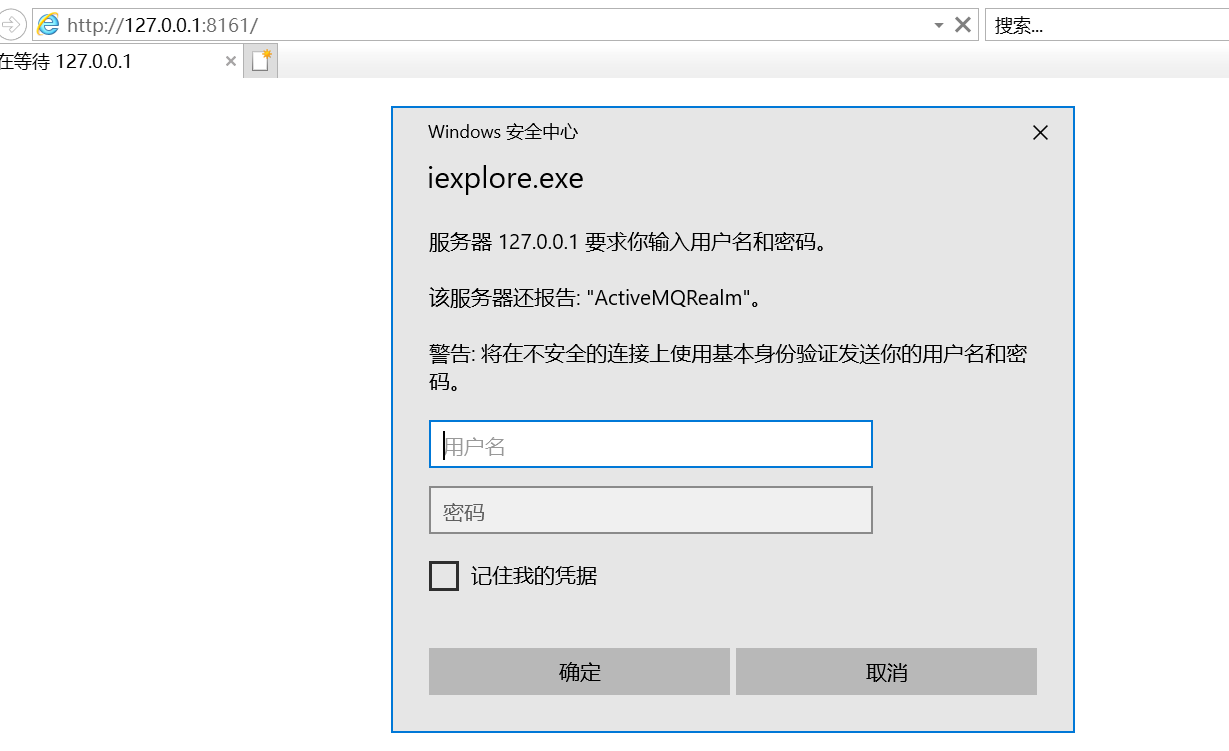Stop loading page with X button
This screenshot has height=751, width=1229.
(x=963, y=25)
